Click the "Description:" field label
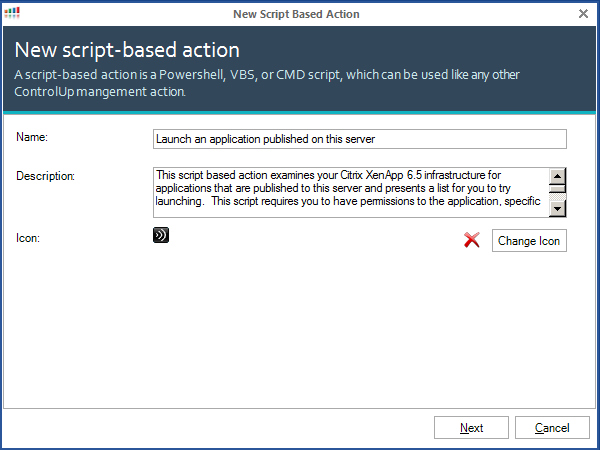This screenshot has height=450, width=600. click(46, 177)
